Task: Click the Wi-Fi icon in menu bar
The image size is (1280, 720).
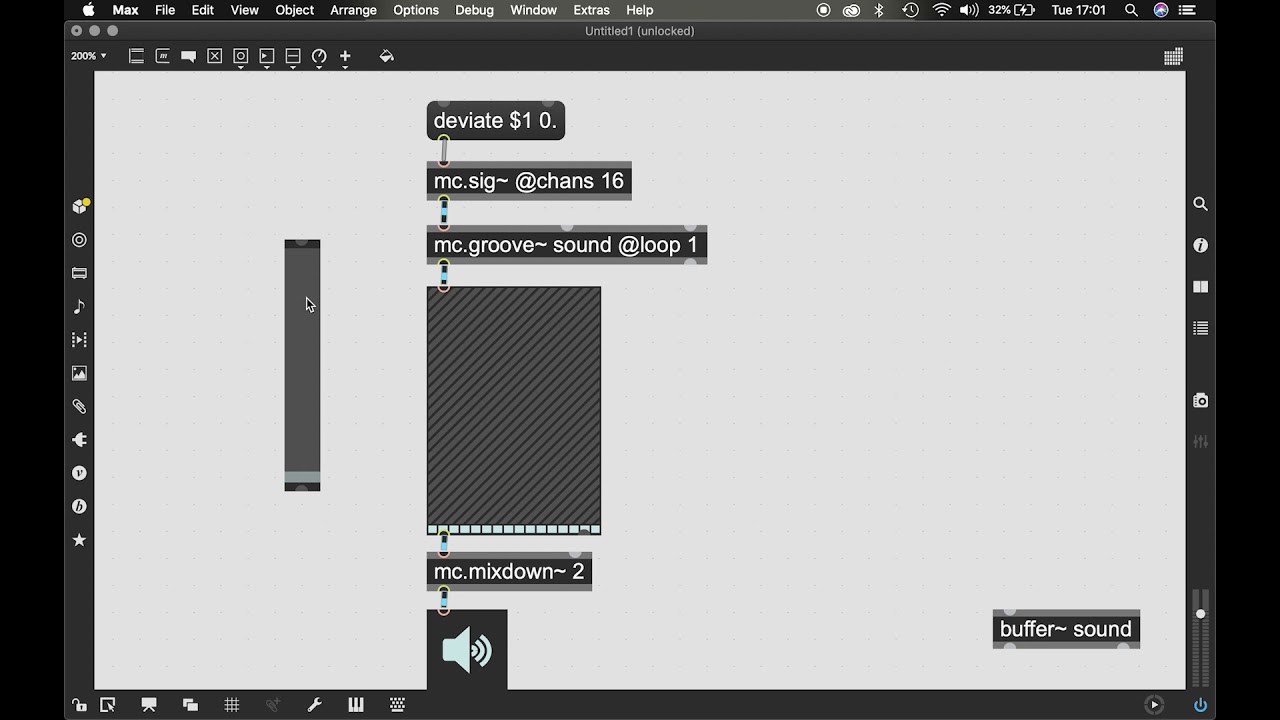Action: tap(941, 10)
